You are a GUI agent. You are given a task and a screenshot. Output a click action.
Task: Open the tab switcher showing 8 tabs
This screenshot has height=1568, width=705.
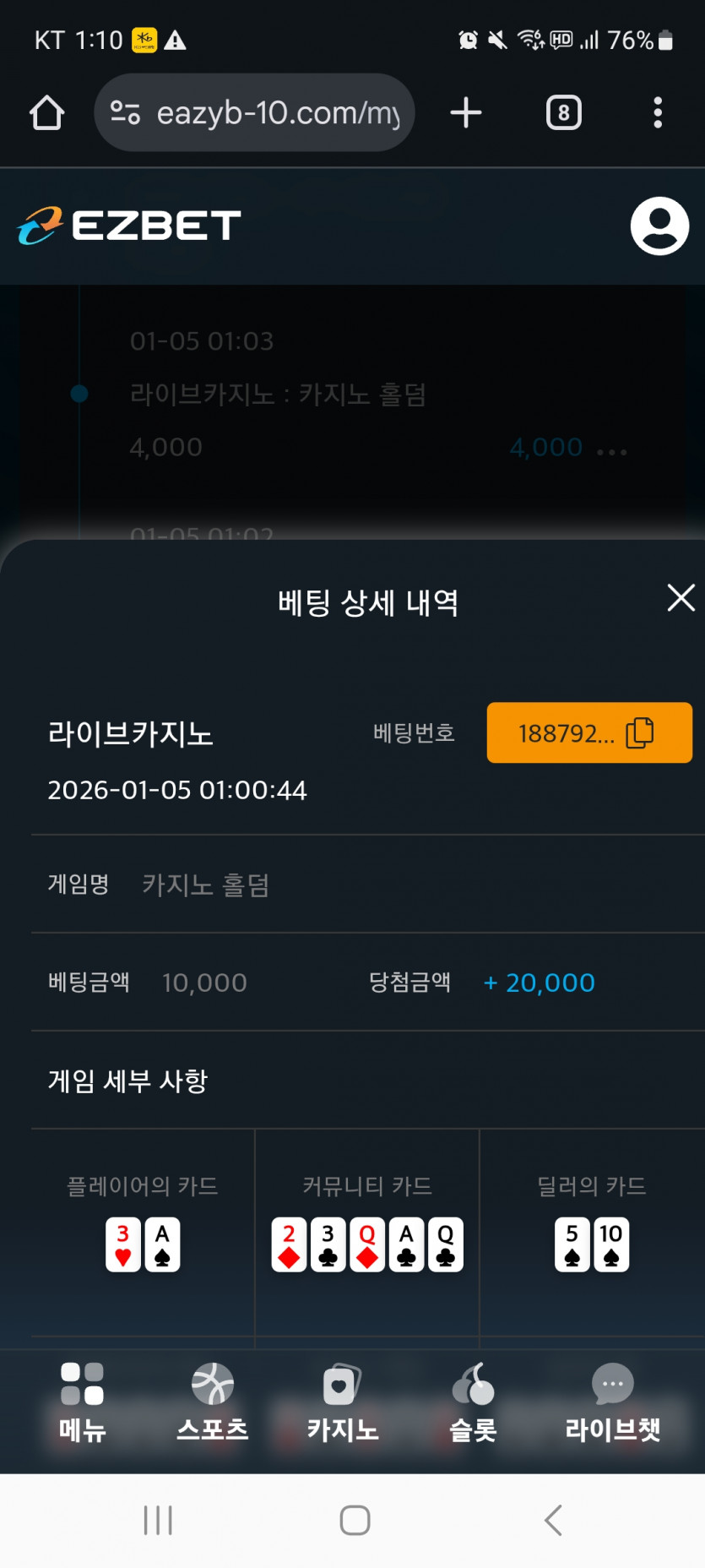[563, 113]
